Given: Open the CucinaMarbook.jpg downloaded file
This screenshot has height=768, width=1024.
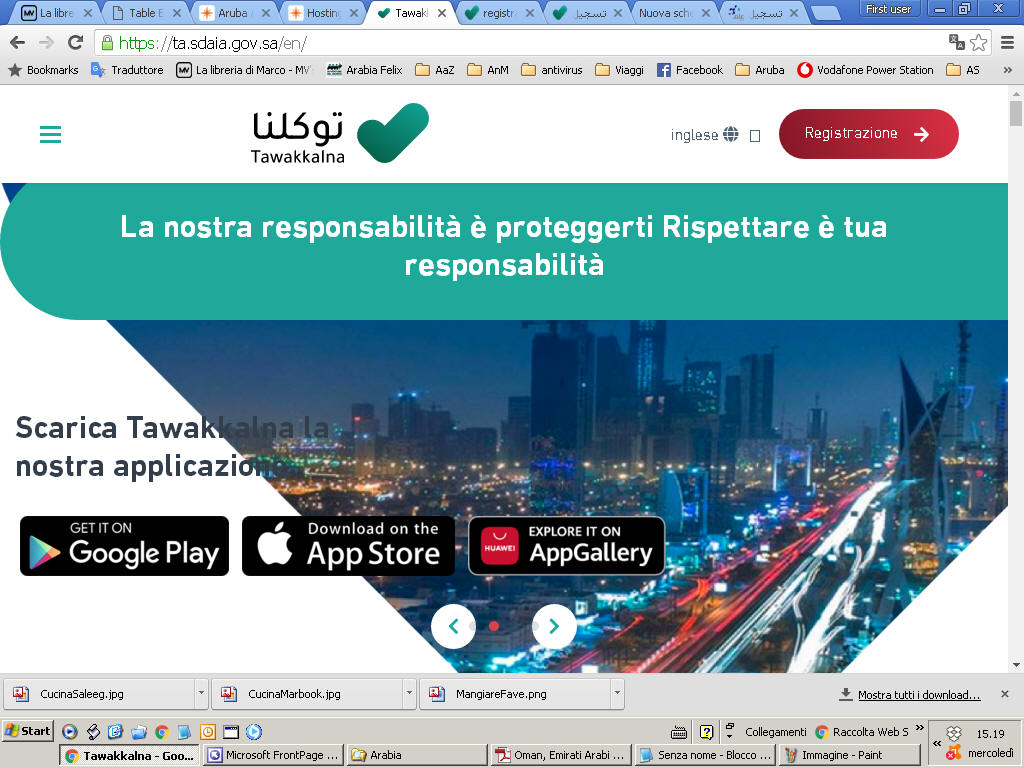Looking at the screenshot, I should pos(308,694).
